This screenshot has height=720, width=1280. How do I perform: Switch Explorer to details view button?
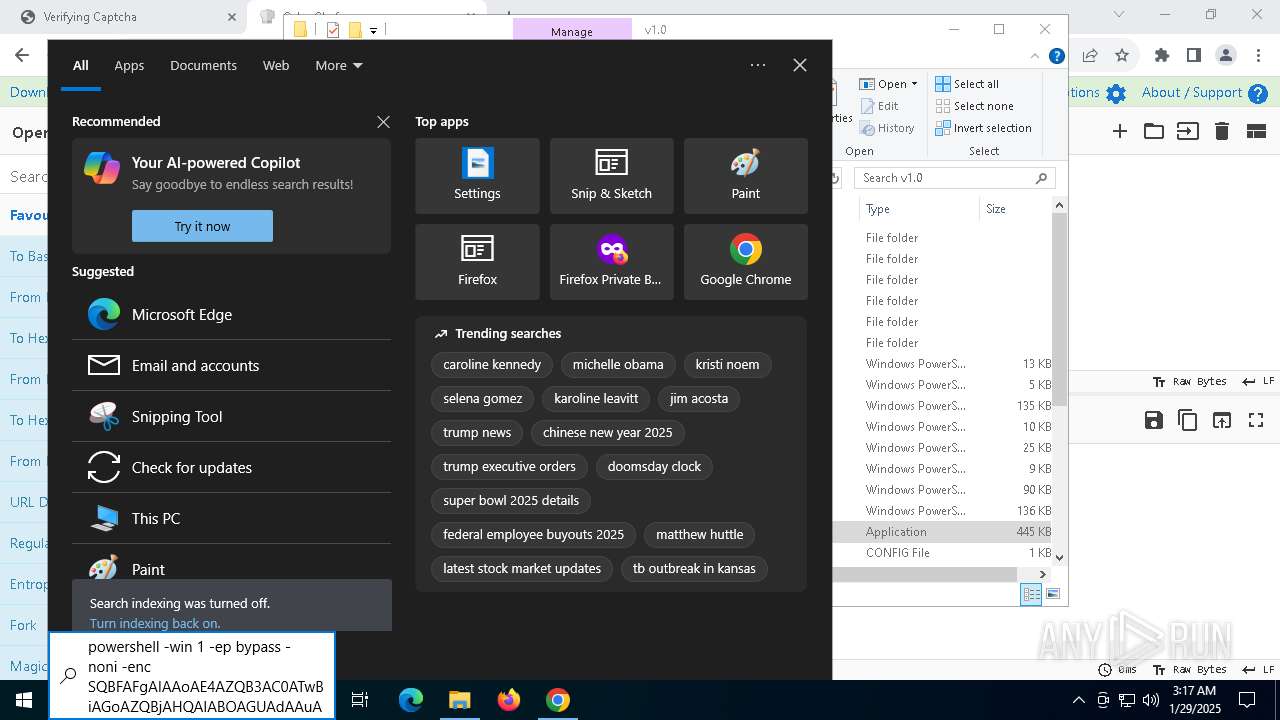coord(1031,594)
